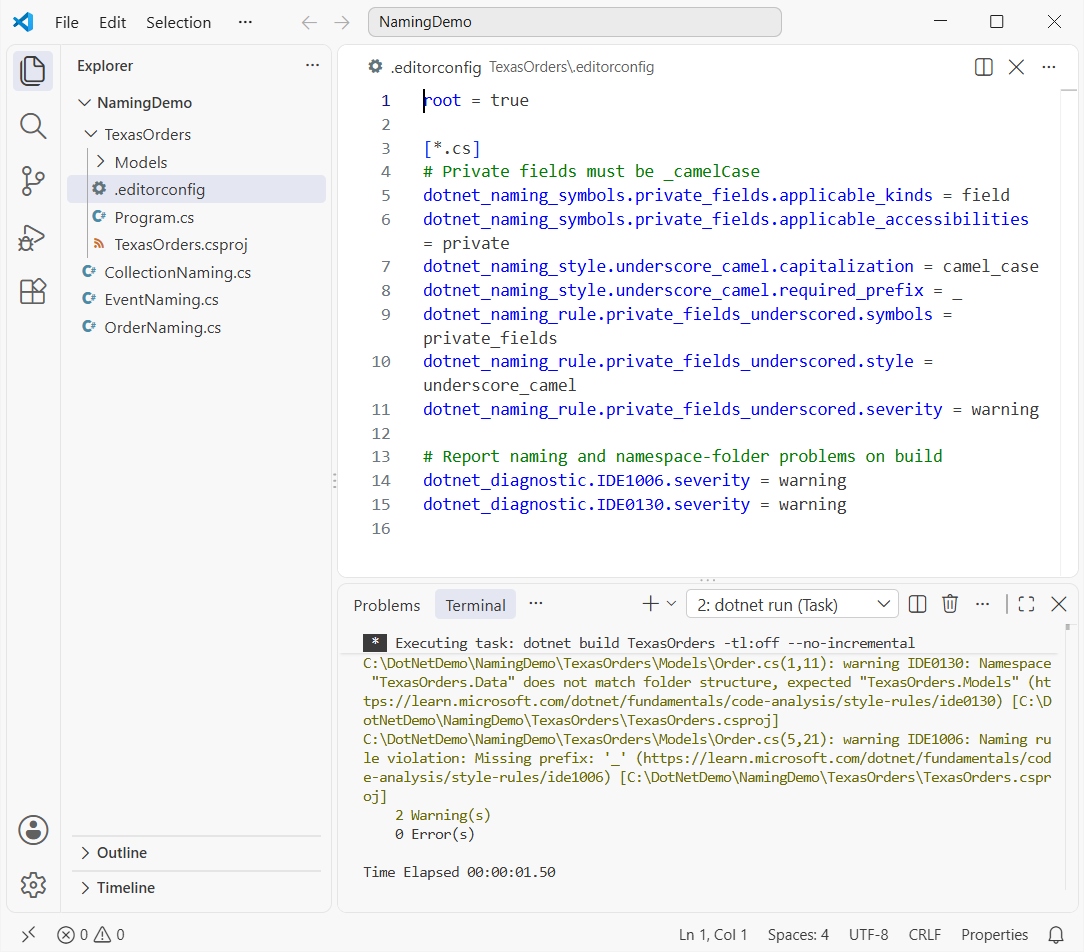Open the Search view icon
Screen dimensions: 1084x952
pyautogui.click(x=32, y=126)
